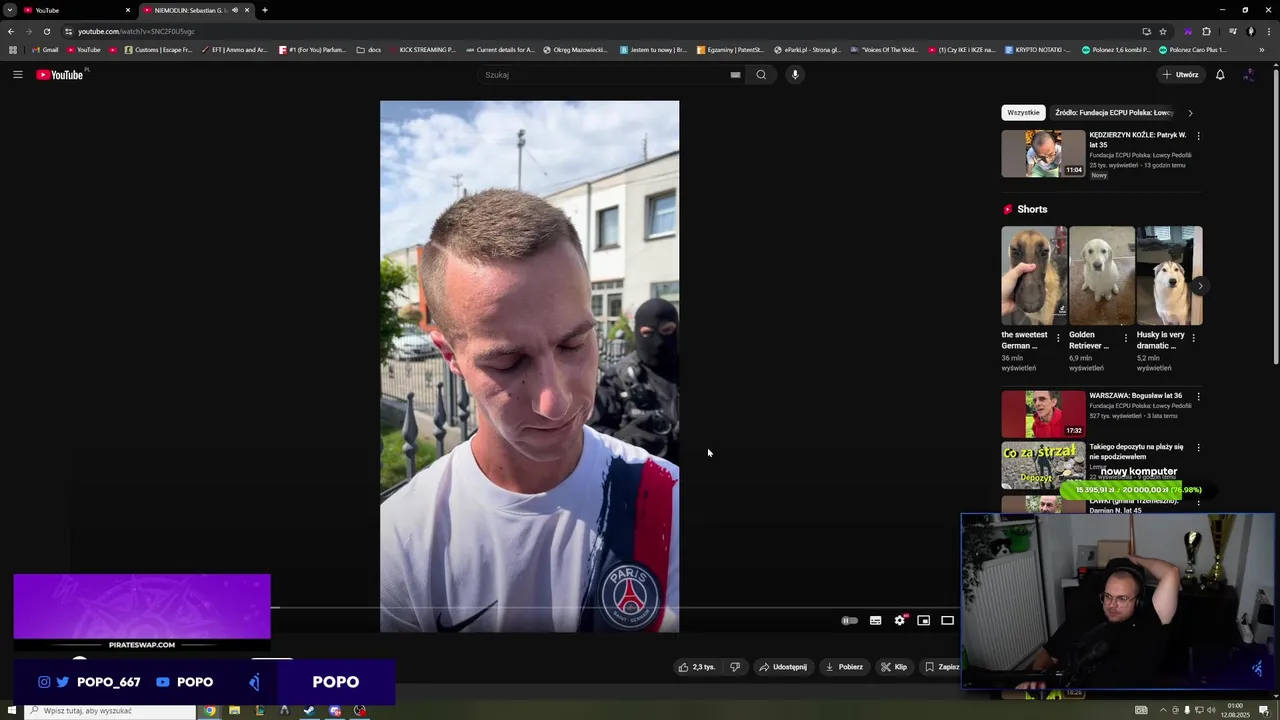Open options for Husky is very dramatic short
Viewport: 1280px width, 720px height.
[1193, 339]
